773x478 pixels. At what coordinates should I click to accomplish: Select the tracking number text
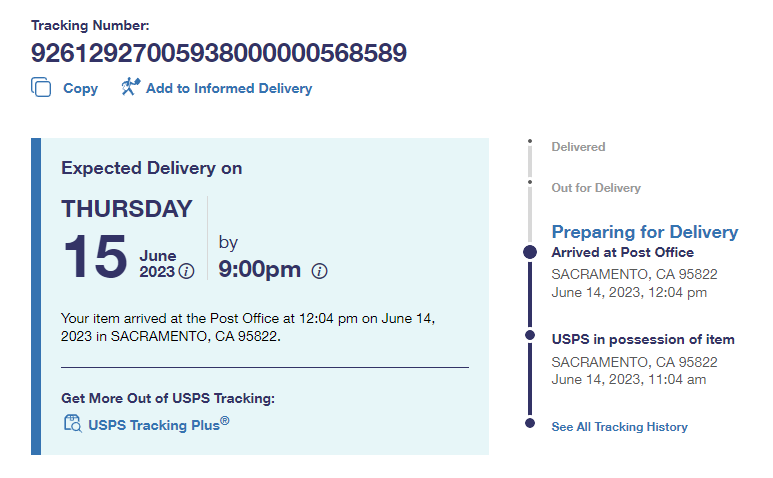pyautogui.click(x=219, y=52)
